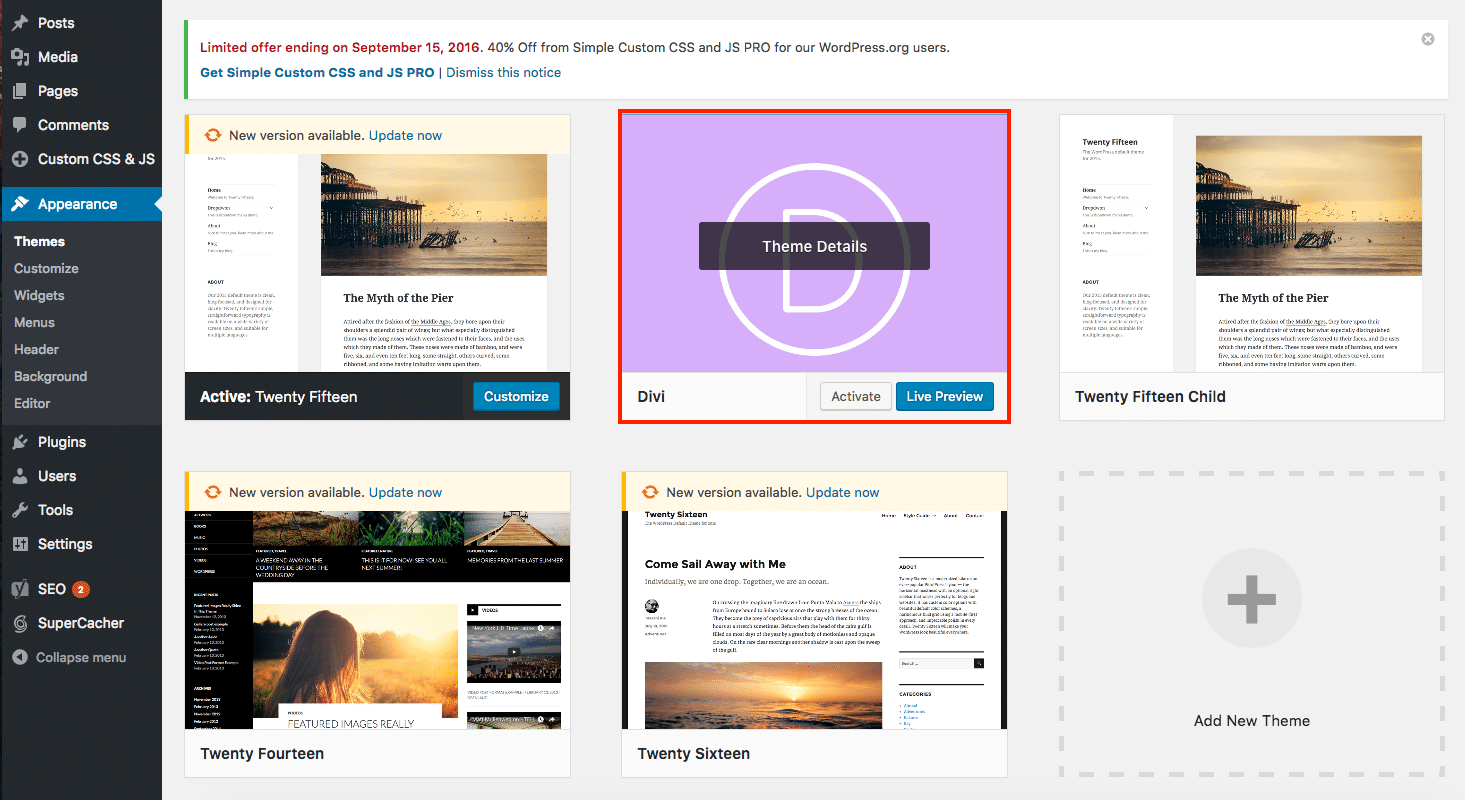
Task: Switch to the Widgets section under Appearance
Action: click(39, 295)
